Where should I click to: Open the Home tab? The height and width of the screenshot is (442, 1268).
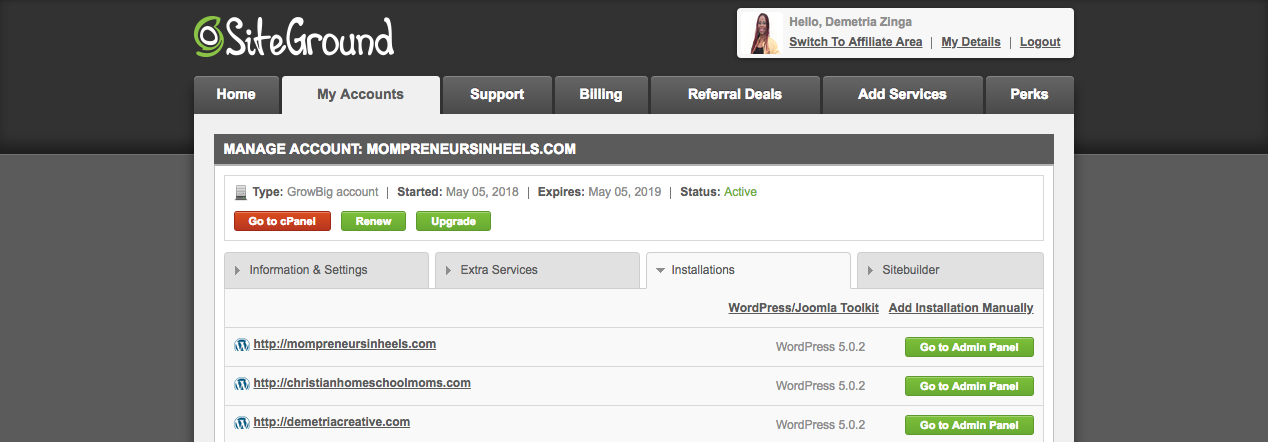click(236, 95)
